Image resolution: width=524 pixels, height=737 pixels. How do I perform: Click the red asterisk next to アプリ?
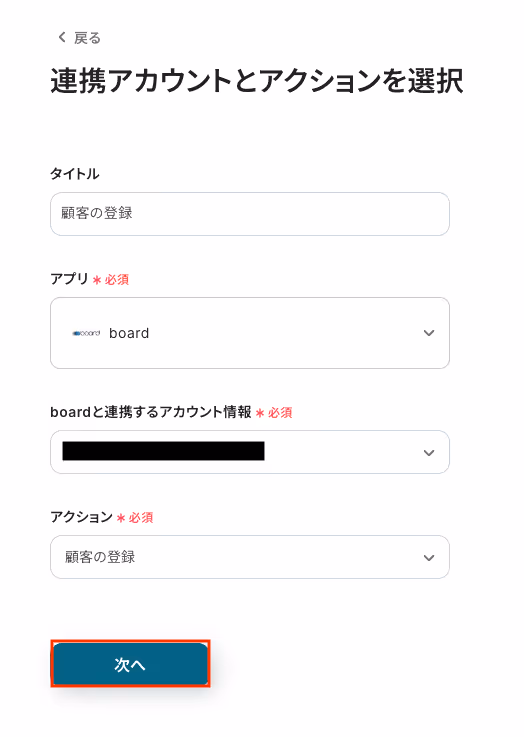(97, 280)
